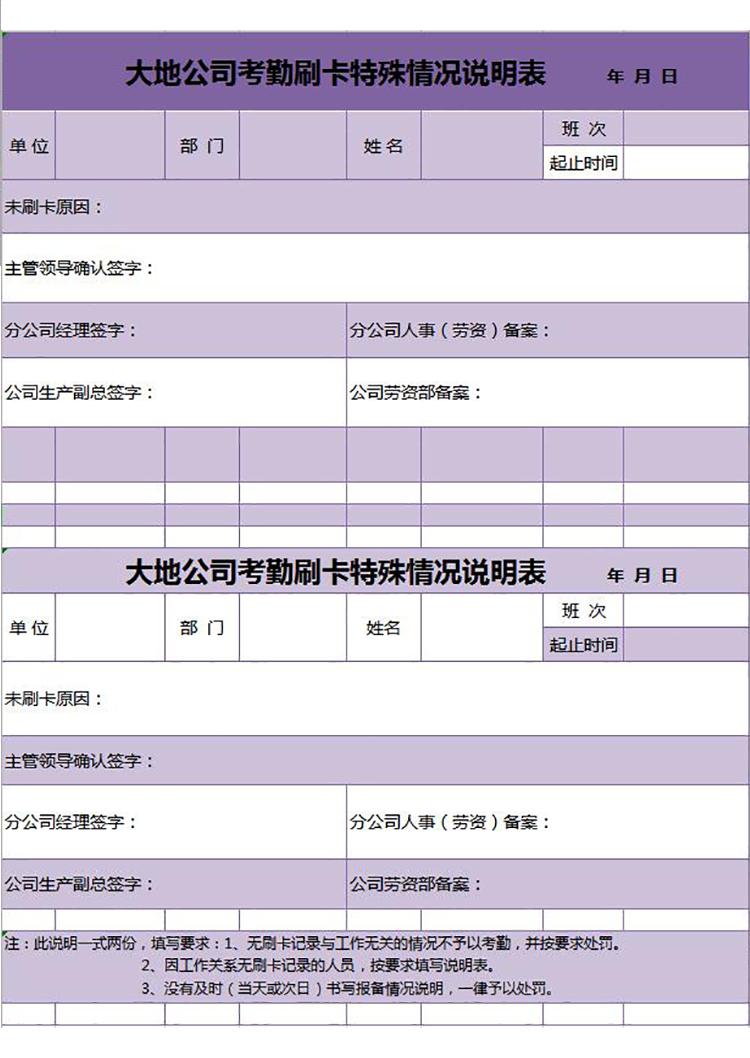Click note line 2、因工作关系无刷卡记录的人员
The width and height of the screenshot is (750, 1058).
318,965
